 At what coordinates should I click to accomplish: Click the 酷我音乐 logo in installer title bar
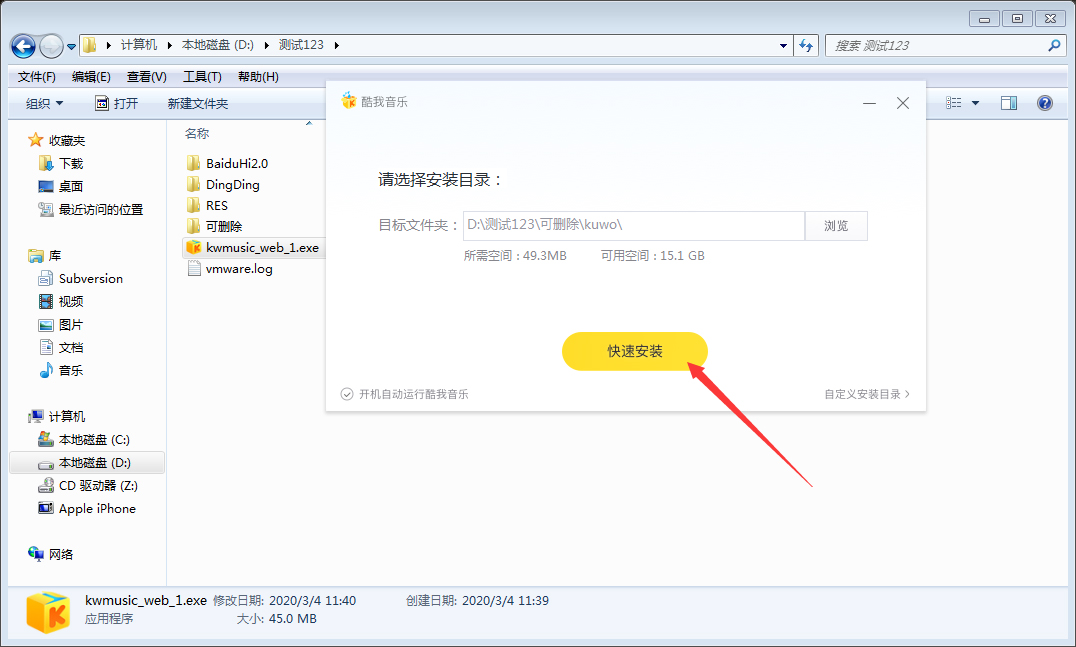coord(349,100)
